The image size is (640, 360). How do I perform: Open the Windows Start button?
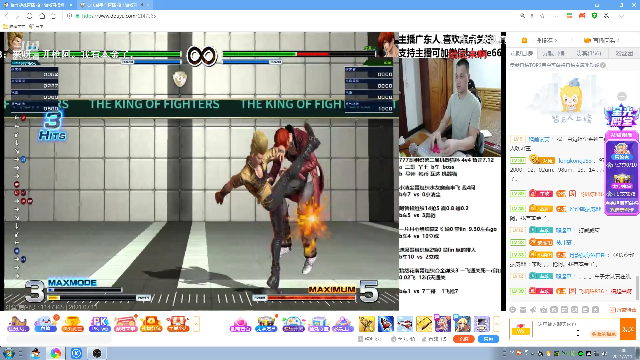[x=8, y=353]
